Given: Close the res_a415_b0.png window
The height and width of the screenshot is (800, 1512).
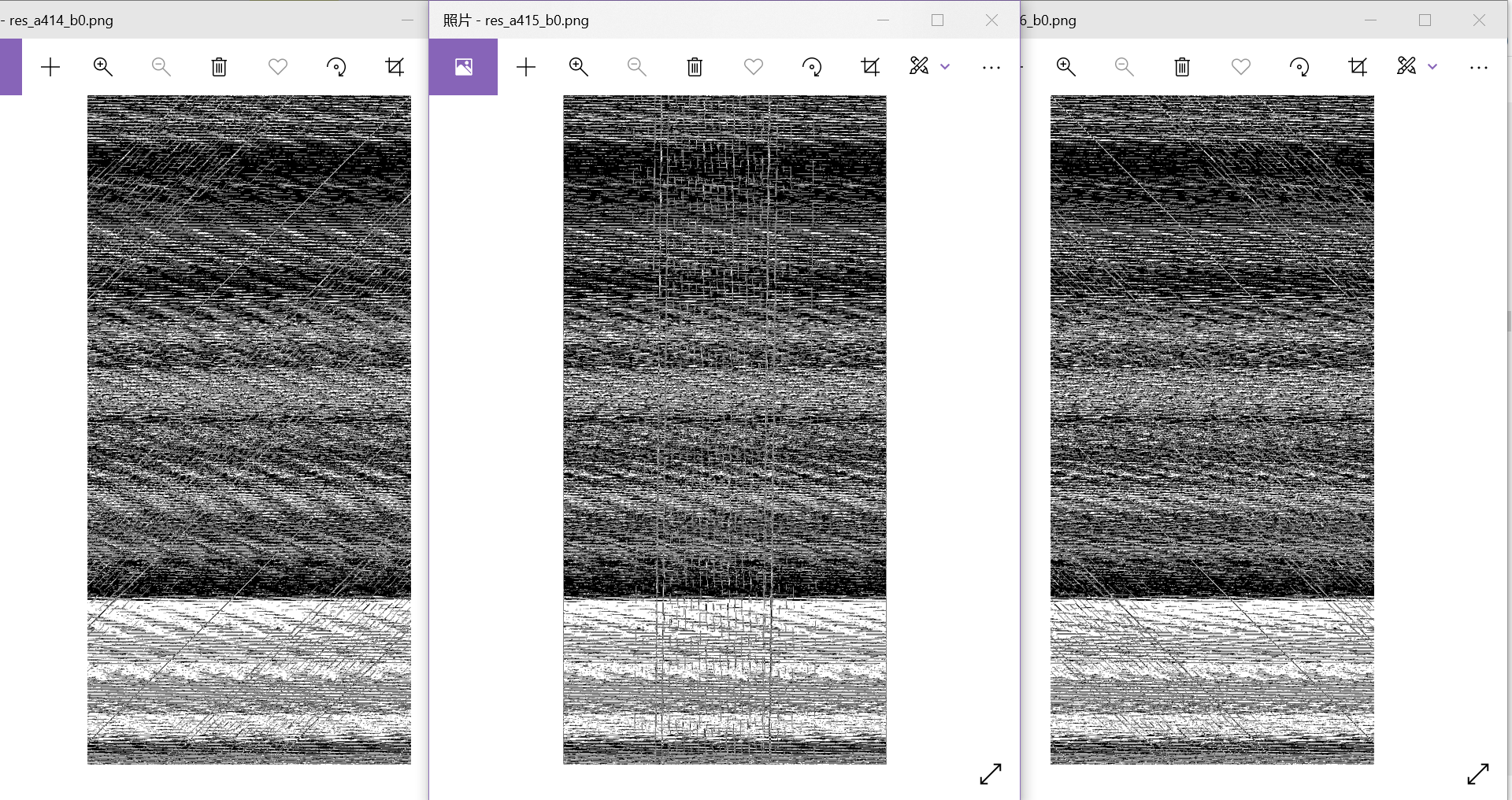Looking at the screenshot, I should (x=991, y=20).
